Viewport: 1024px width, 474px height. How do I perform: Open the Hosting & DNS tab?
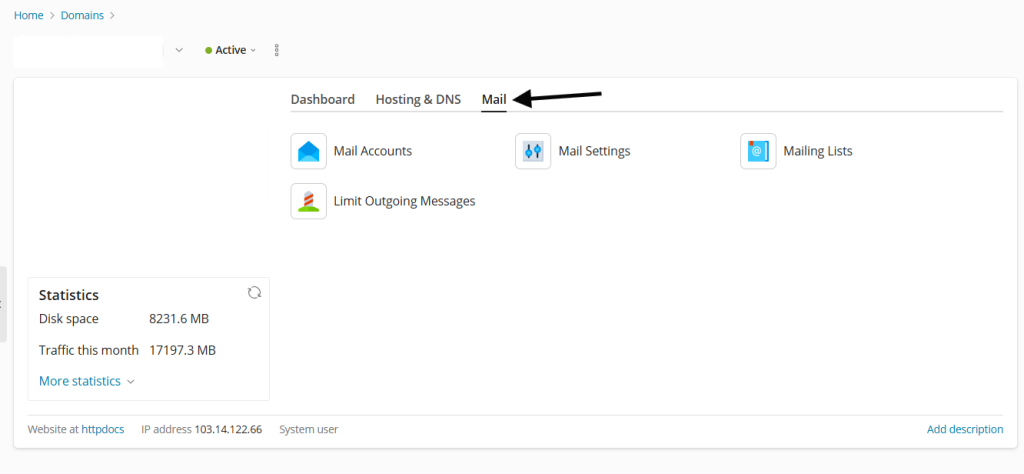tap(418, 99)
